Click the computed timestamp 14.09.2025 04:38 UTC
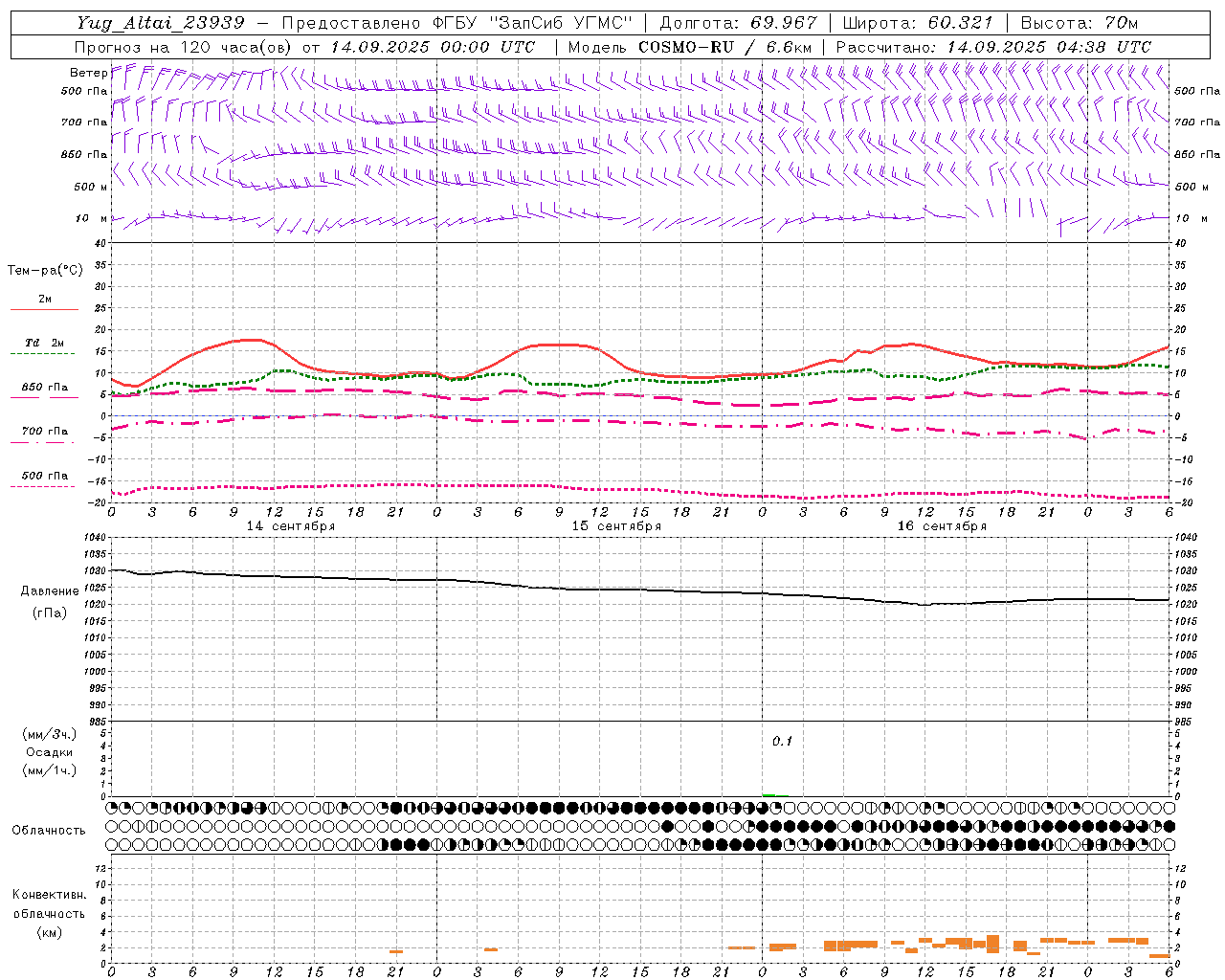This screenshot has width=1225, height=980. point(1049,47)
